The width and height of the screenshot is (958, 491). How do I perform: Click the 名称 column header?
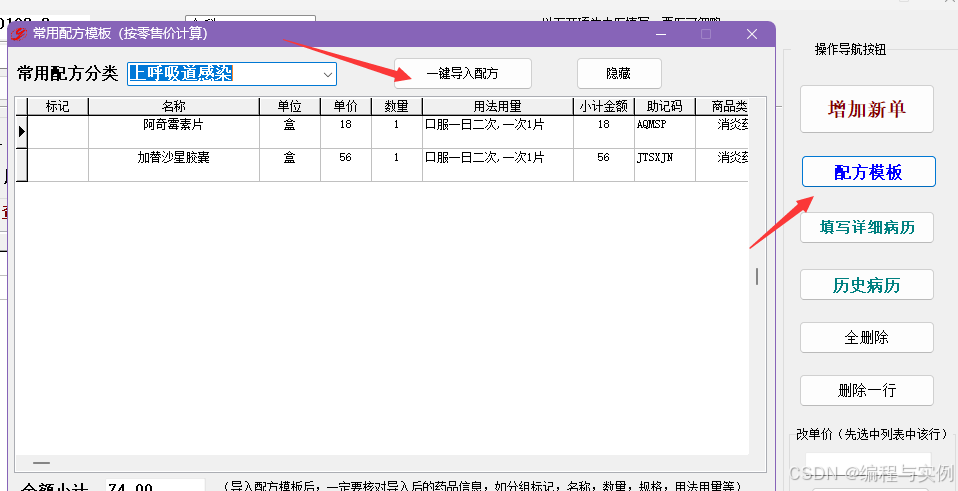coord(174,106)
